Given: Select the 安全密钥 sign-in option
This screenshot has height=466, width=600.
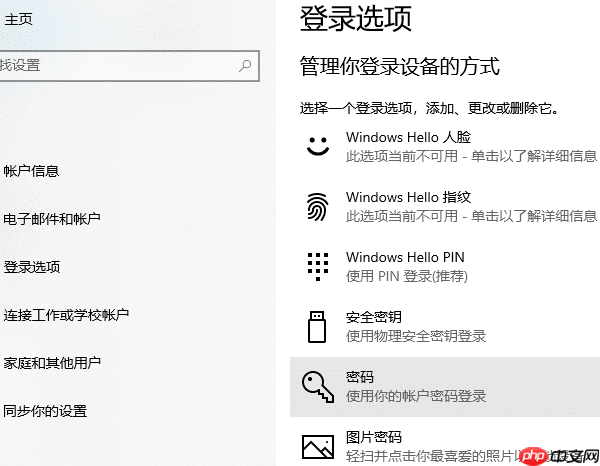Looking at the screenshot, I should tap(445, 327).
